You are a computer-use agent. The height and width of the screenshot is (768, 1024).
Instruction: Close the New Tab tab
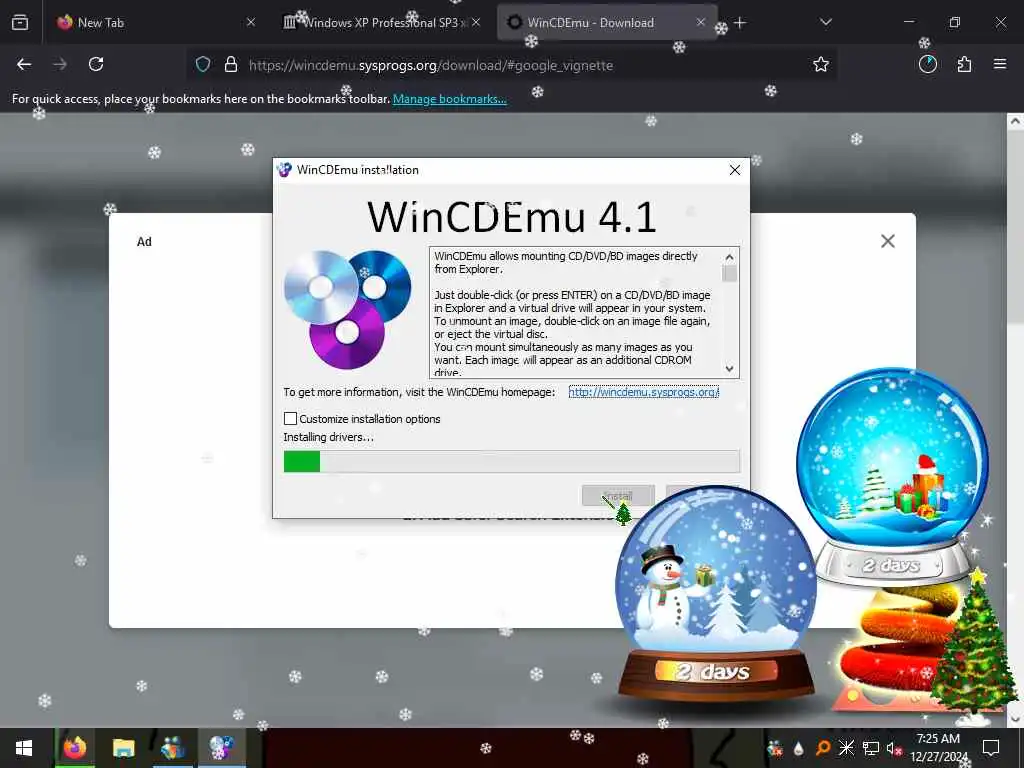(251, 23)
